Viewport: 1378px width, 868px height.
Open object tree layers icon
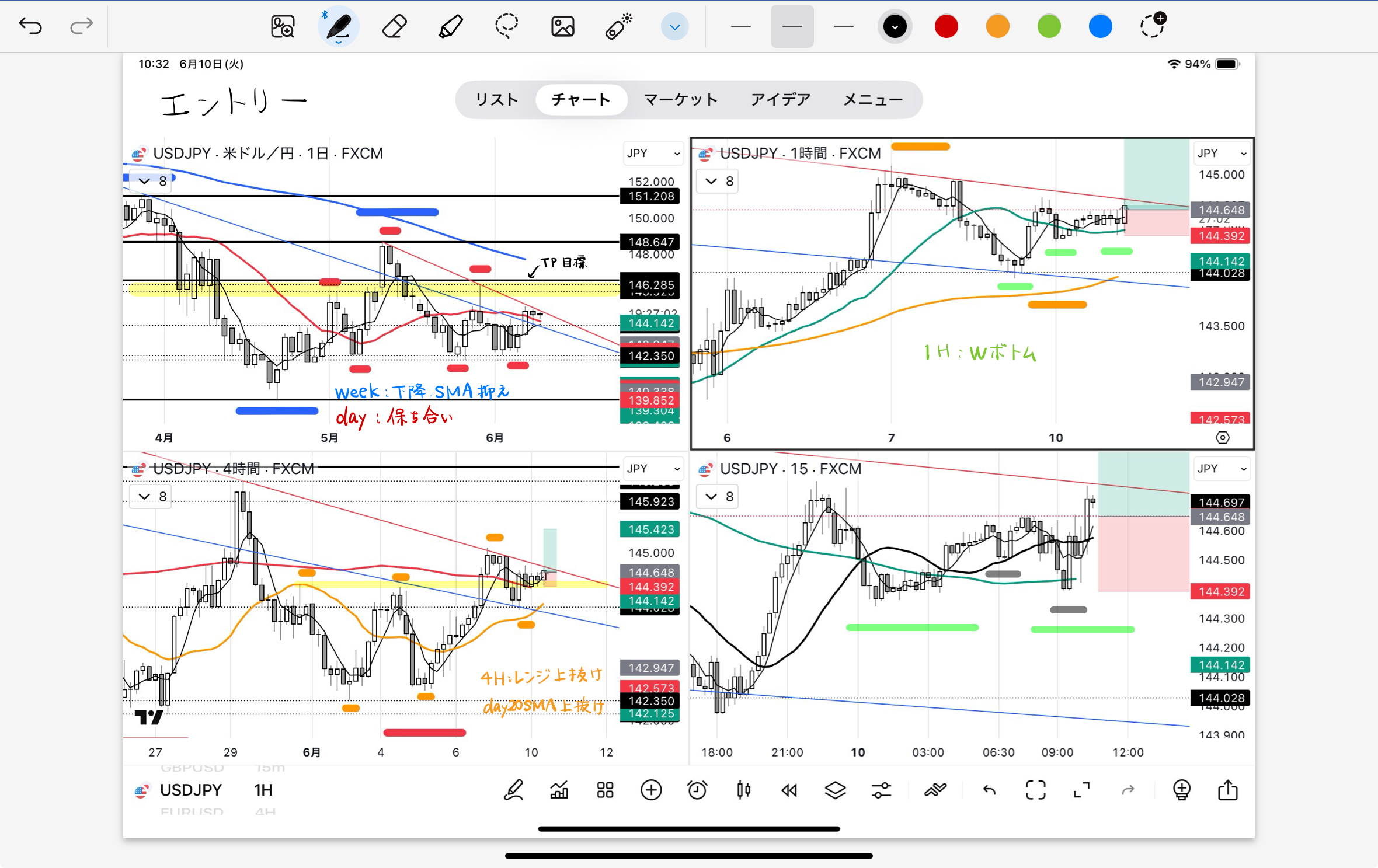coord(836,790)
